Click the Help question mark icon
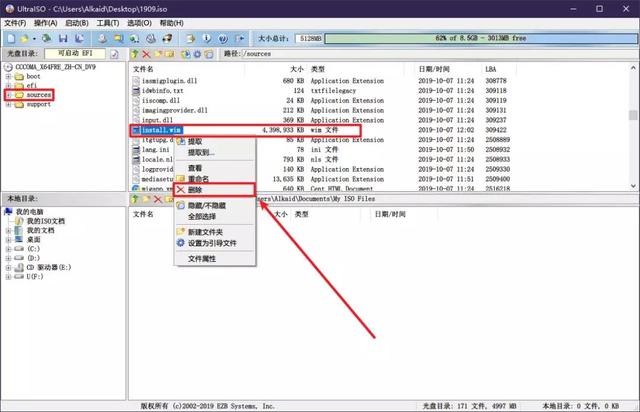This screenshot has width=640, height=412. coord(223,38)
